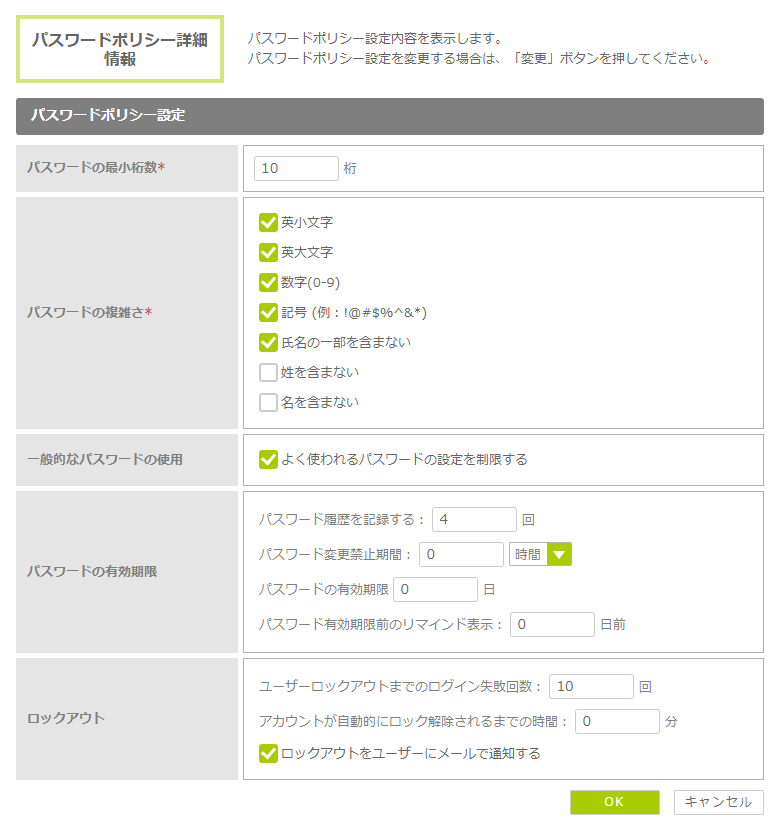Click the ログイン失敗回数 input field
This screenshot has width=776, height=825.
coord(591,686)
